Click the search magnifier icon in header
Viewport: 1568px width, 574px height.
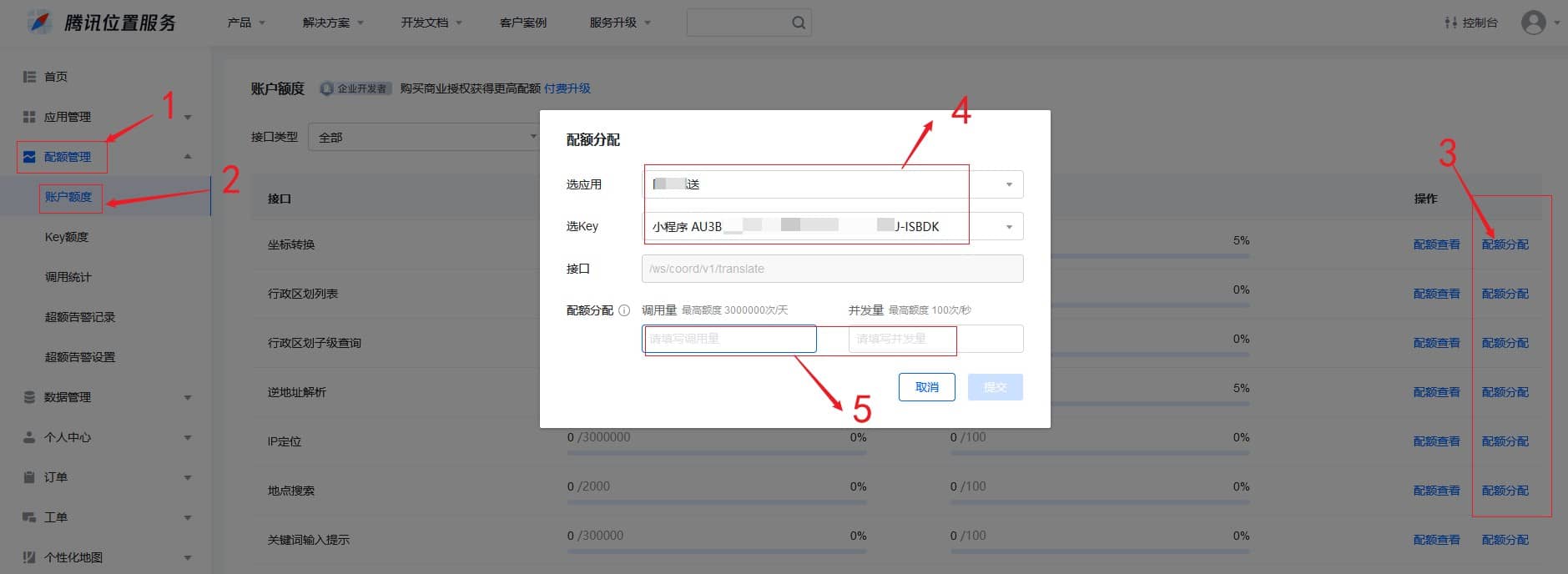click(x=798, y=23)
